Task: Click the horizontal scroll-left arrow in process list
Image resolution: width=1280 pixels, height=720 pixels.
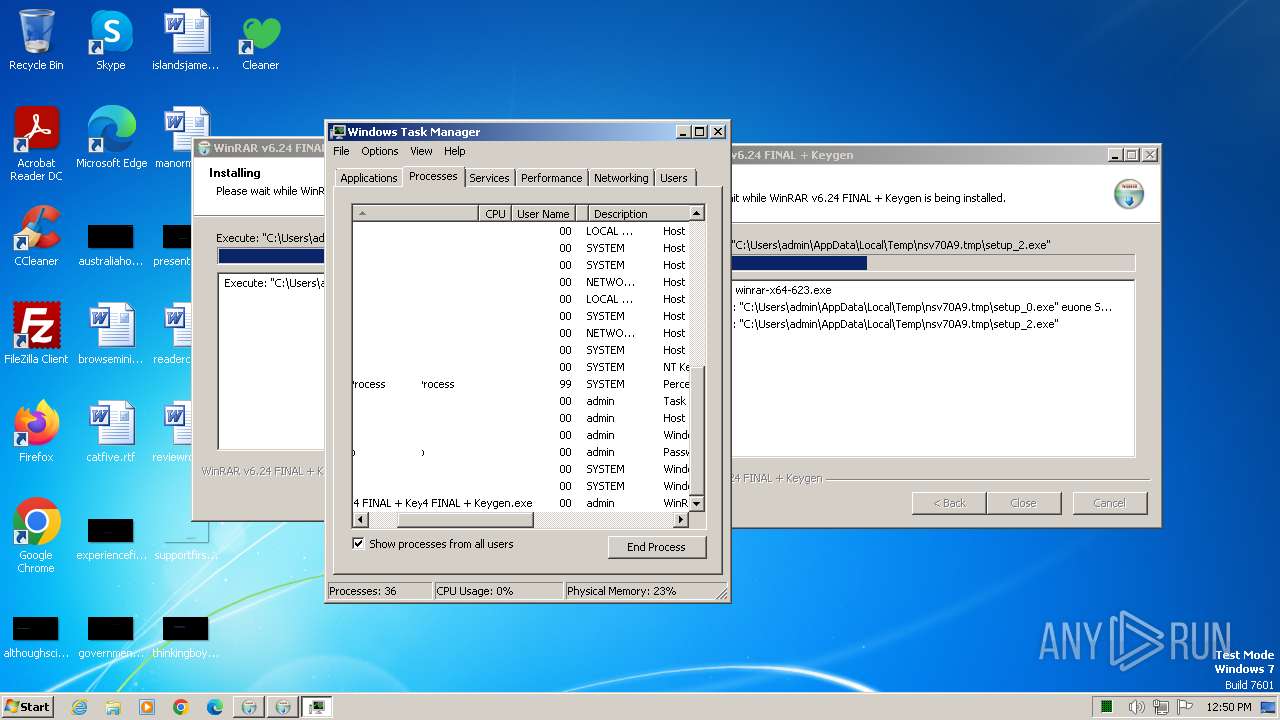Action: [360, 520]
